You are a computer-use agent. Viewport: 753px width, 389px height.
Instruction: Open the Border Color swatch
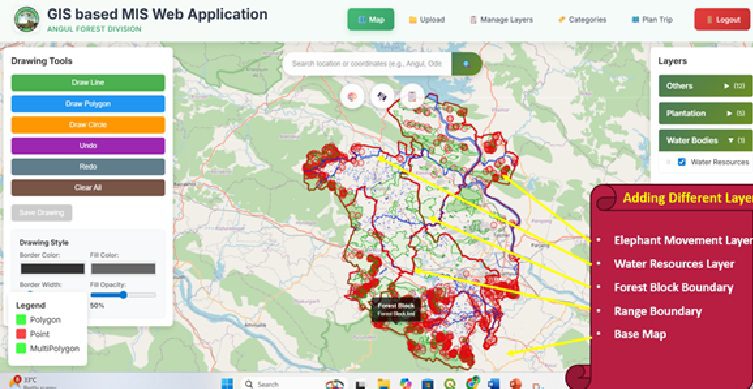point(53,268)
